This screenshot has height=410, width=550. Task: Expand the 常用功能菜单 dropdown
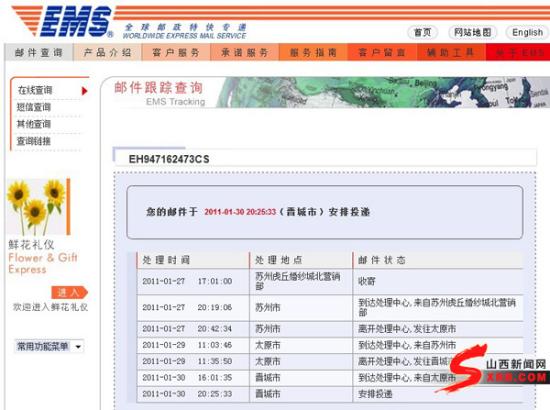pyautogui.click(x=49, y=347)
